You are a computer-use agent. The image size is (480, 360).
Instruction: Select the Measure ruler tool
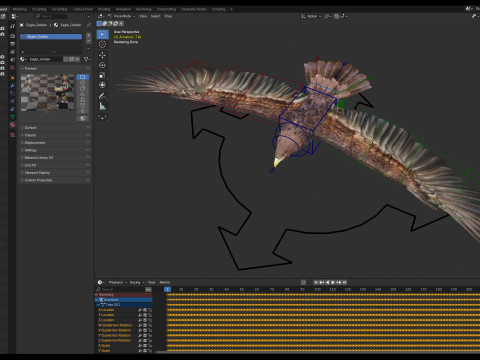(102, 106)
